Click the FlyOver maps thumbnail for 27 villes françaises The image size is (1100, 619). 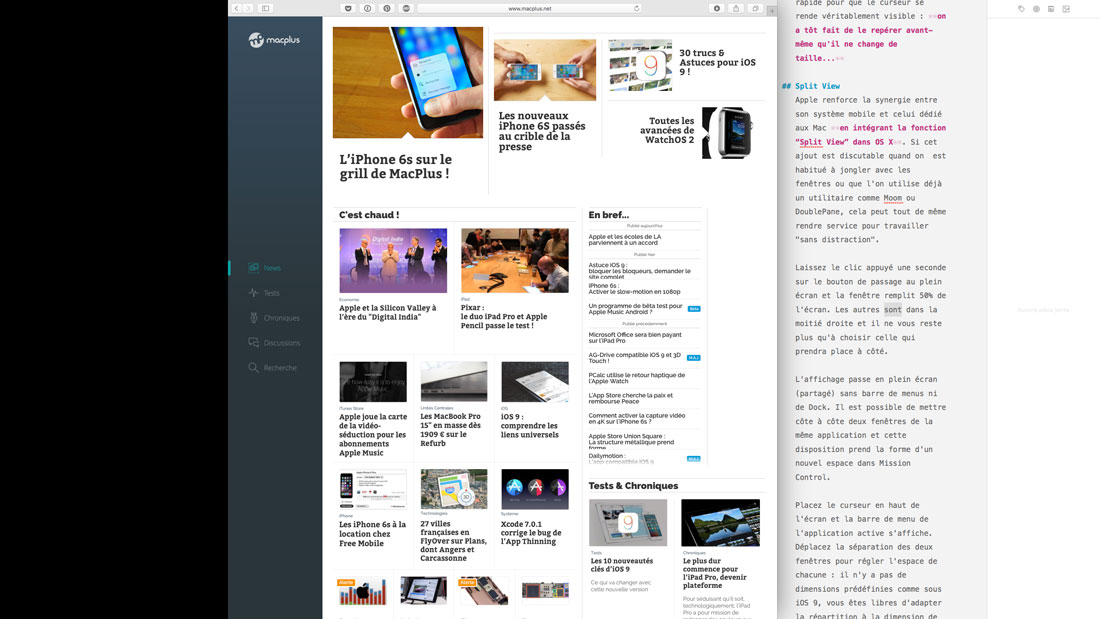click(x=454, y=488)
